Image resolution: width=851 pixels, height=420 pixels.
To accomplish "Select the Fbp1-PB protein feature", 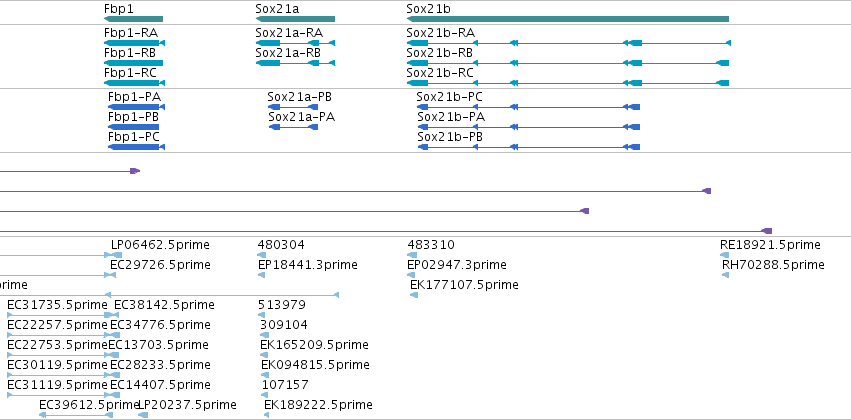I will point(134,127).
